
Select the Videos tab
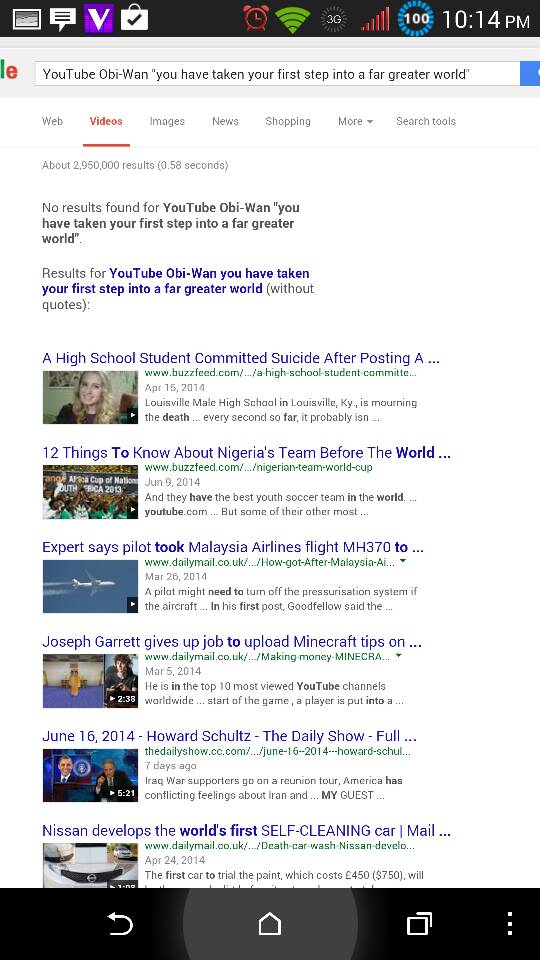[106, 121]
